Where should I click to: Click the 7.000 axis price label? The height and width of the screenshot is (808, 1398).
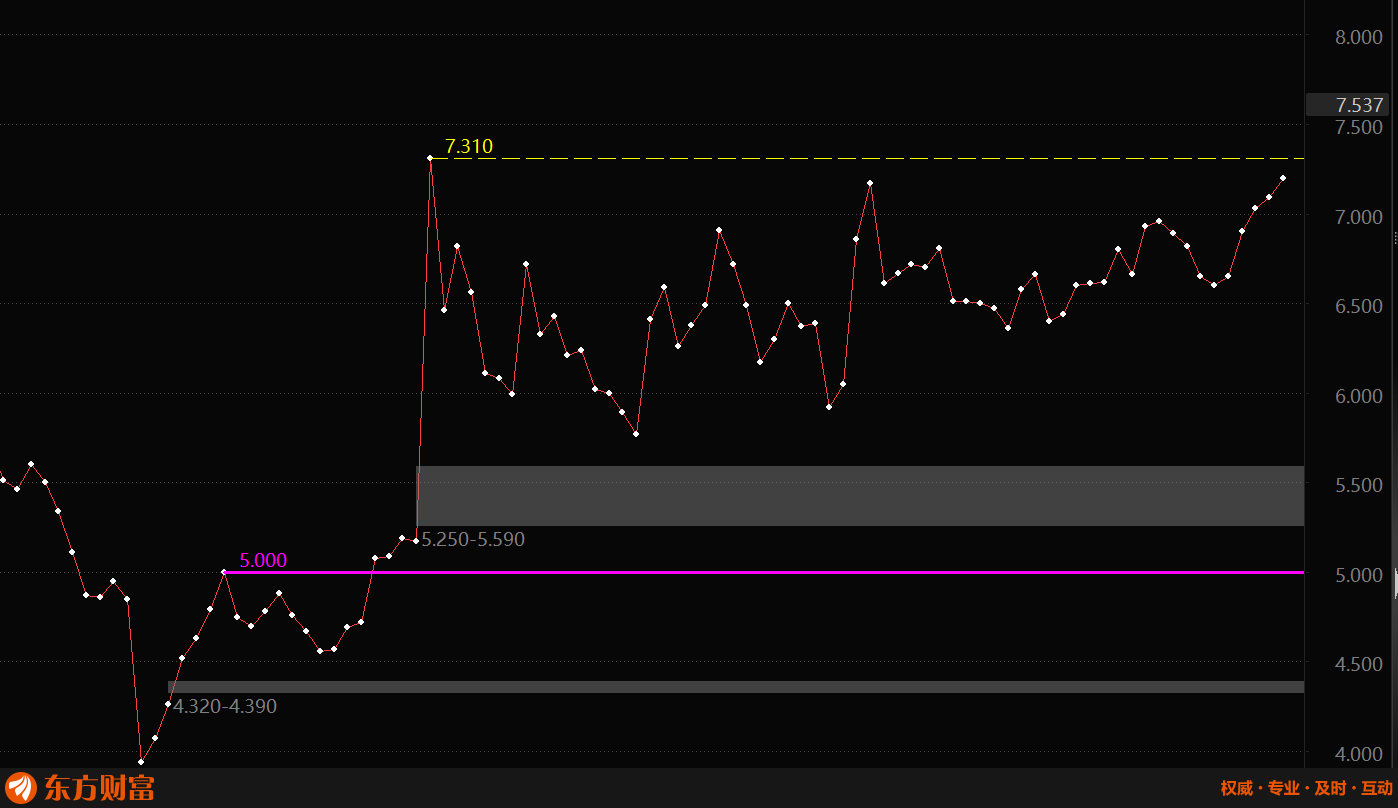tap(1359, 217)
